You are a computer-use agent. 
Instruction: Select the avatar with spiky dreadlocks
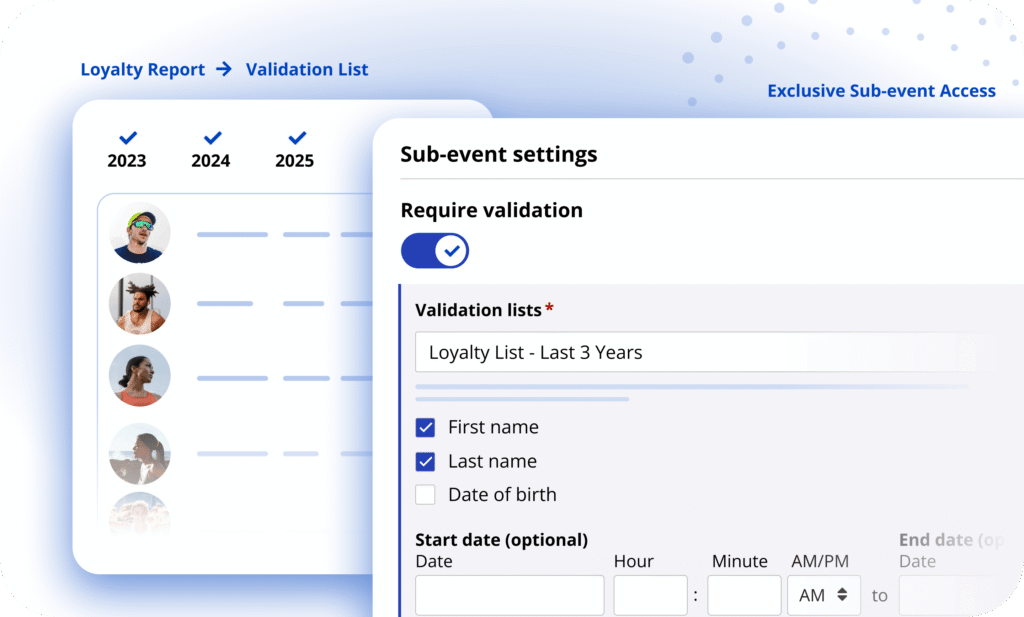140,303
